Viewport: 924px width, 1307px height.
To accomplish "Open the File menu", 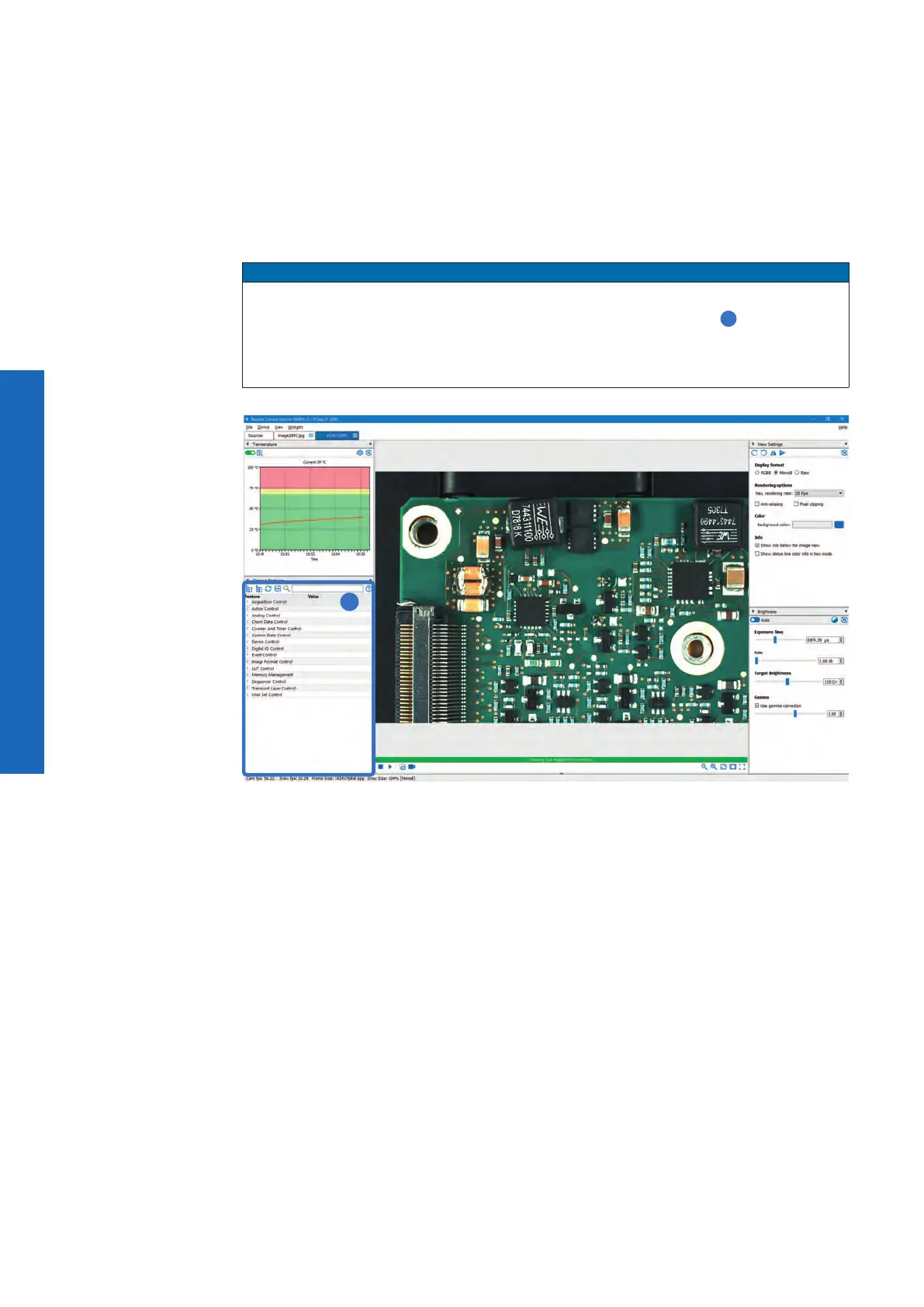I will click(x=249, y=427).
